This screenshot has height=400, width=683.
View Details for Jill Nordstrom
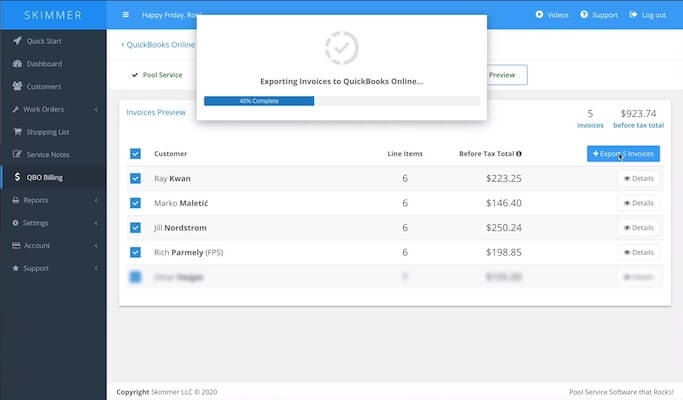[639, 227]
